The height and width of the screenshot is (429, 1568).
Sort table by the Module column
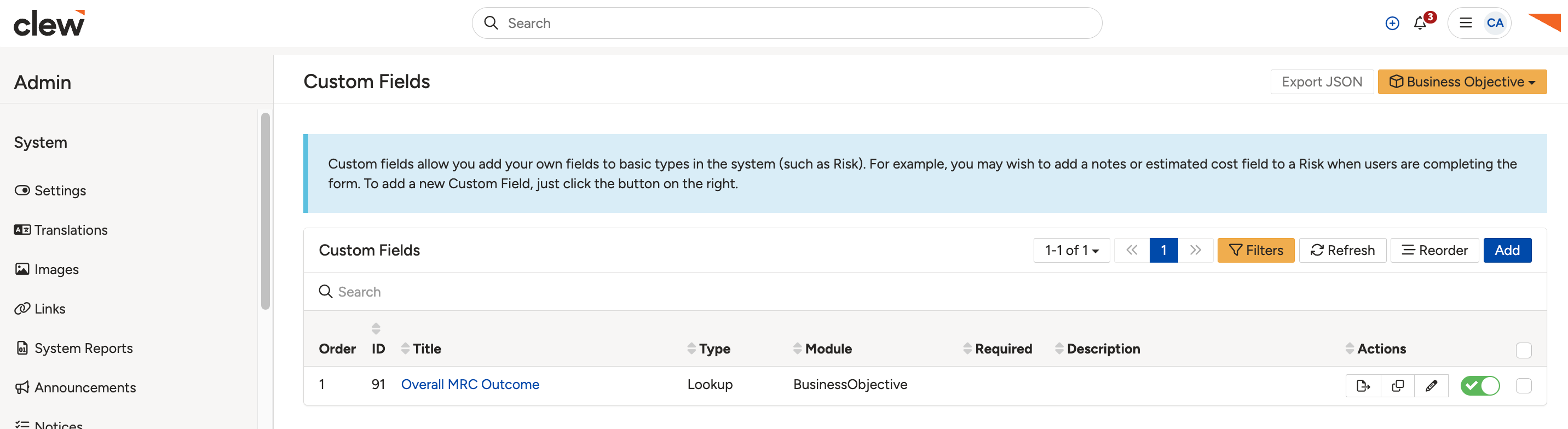point(797,349)
